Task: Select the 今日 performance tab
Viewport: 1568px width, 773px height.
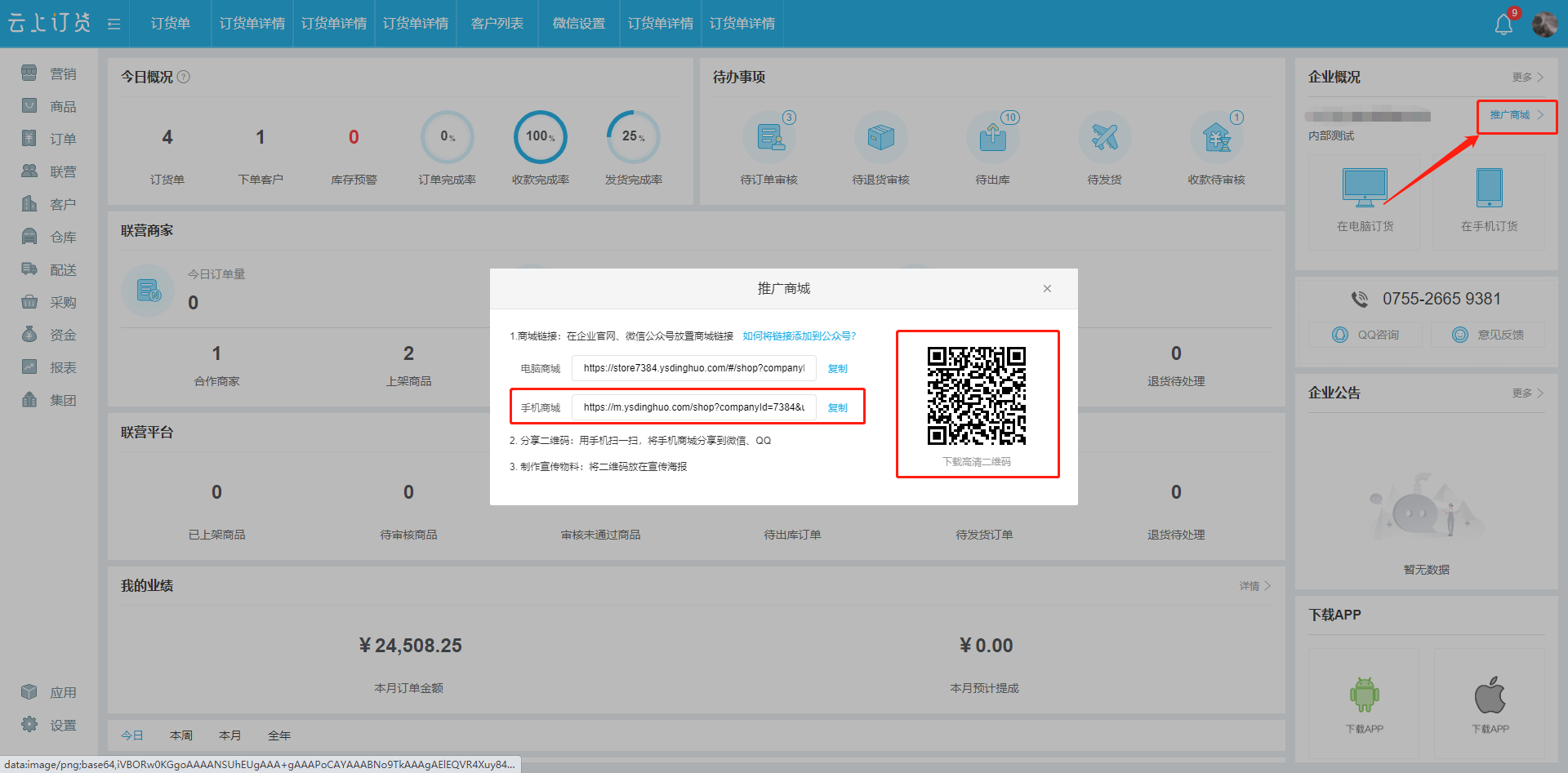Action: [132, 735]
